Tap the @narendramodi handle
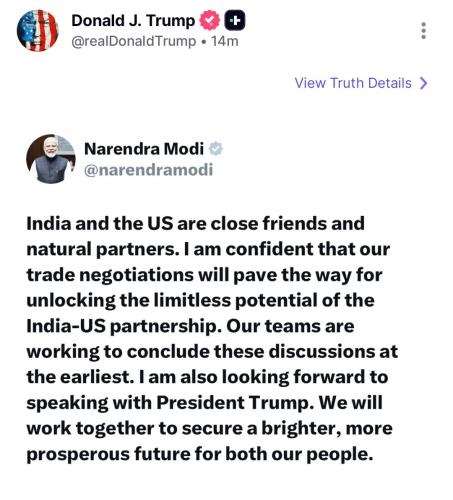This screenshot has width=453, height=500. tap(148, 170)
